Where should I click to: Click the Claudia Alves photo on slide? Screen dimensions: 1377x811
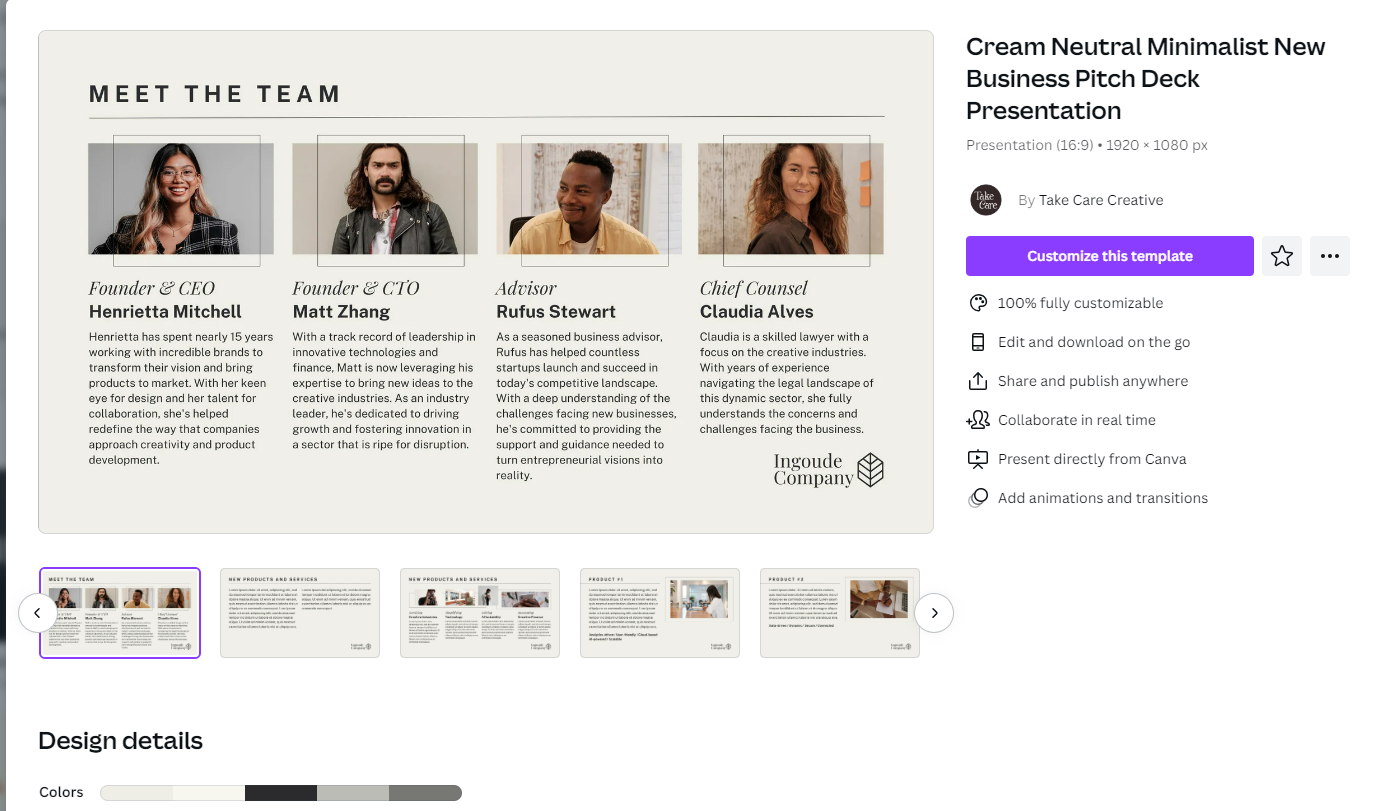(791, 199)
